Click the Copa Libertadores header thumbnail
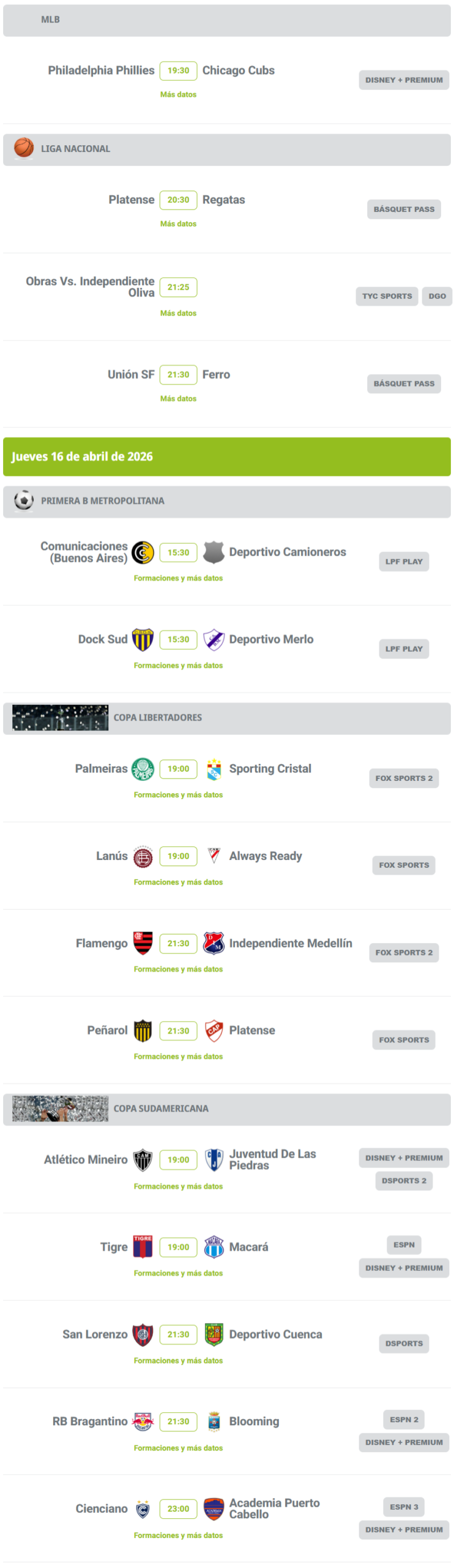This screenshot has width=454, height=1568. pos(60,718)
